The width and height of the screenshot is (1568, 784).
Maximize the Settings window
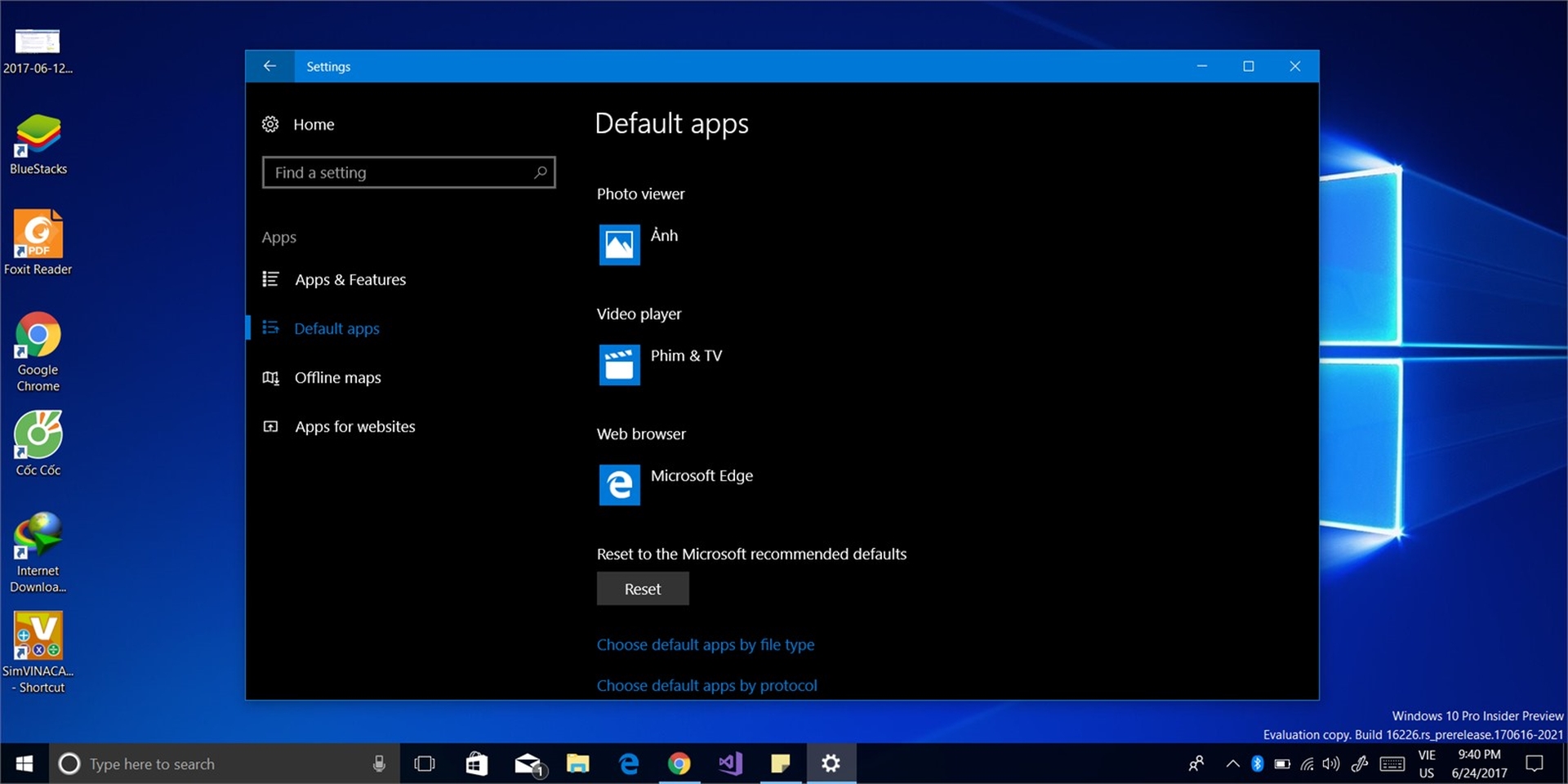(1249, 66)
